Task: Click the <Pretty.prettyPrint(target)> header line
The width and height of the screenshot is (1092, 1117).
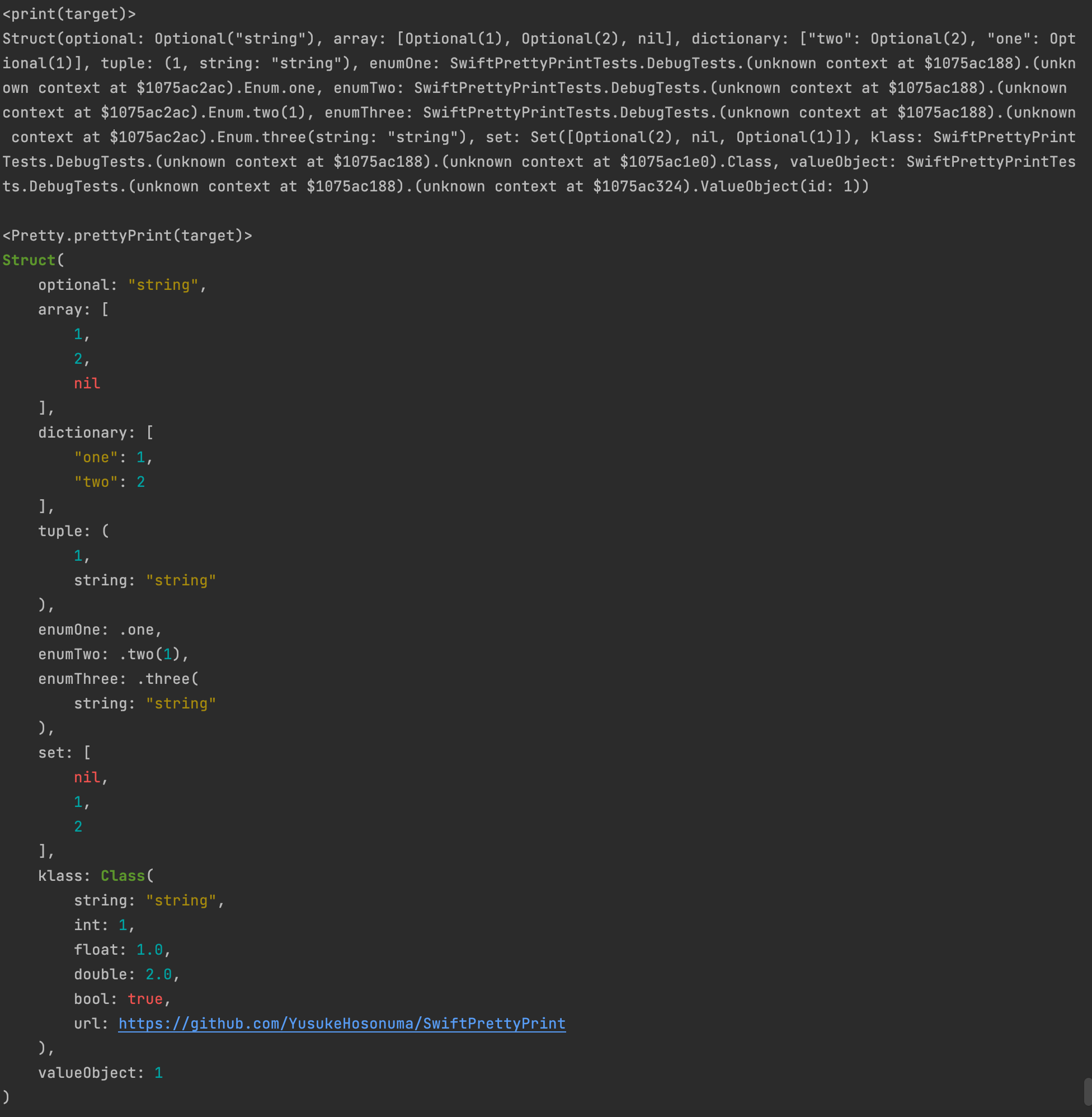Action: click(128, 236)
